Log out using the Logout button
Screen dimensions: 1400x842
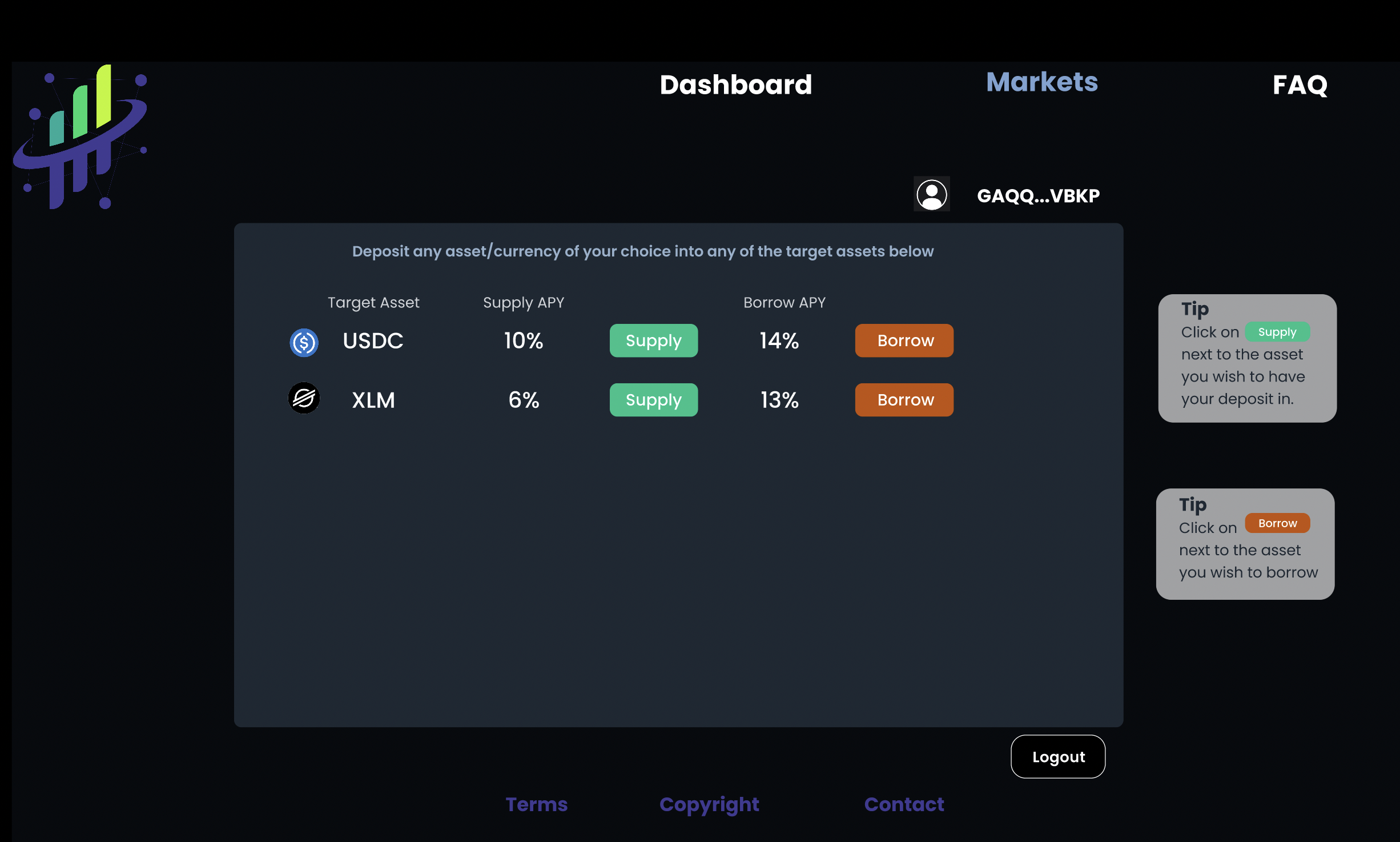1057,756
